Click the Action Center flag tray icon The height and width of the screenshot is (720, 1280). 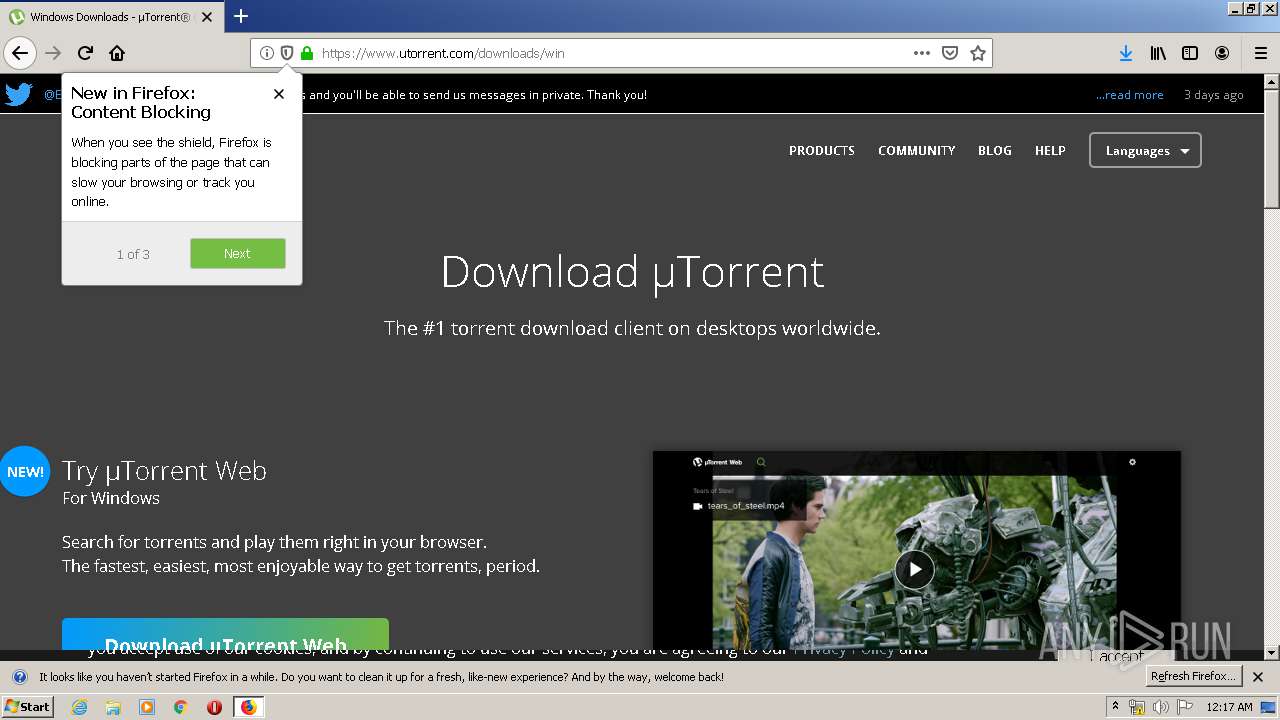(x=1186, y=707)
